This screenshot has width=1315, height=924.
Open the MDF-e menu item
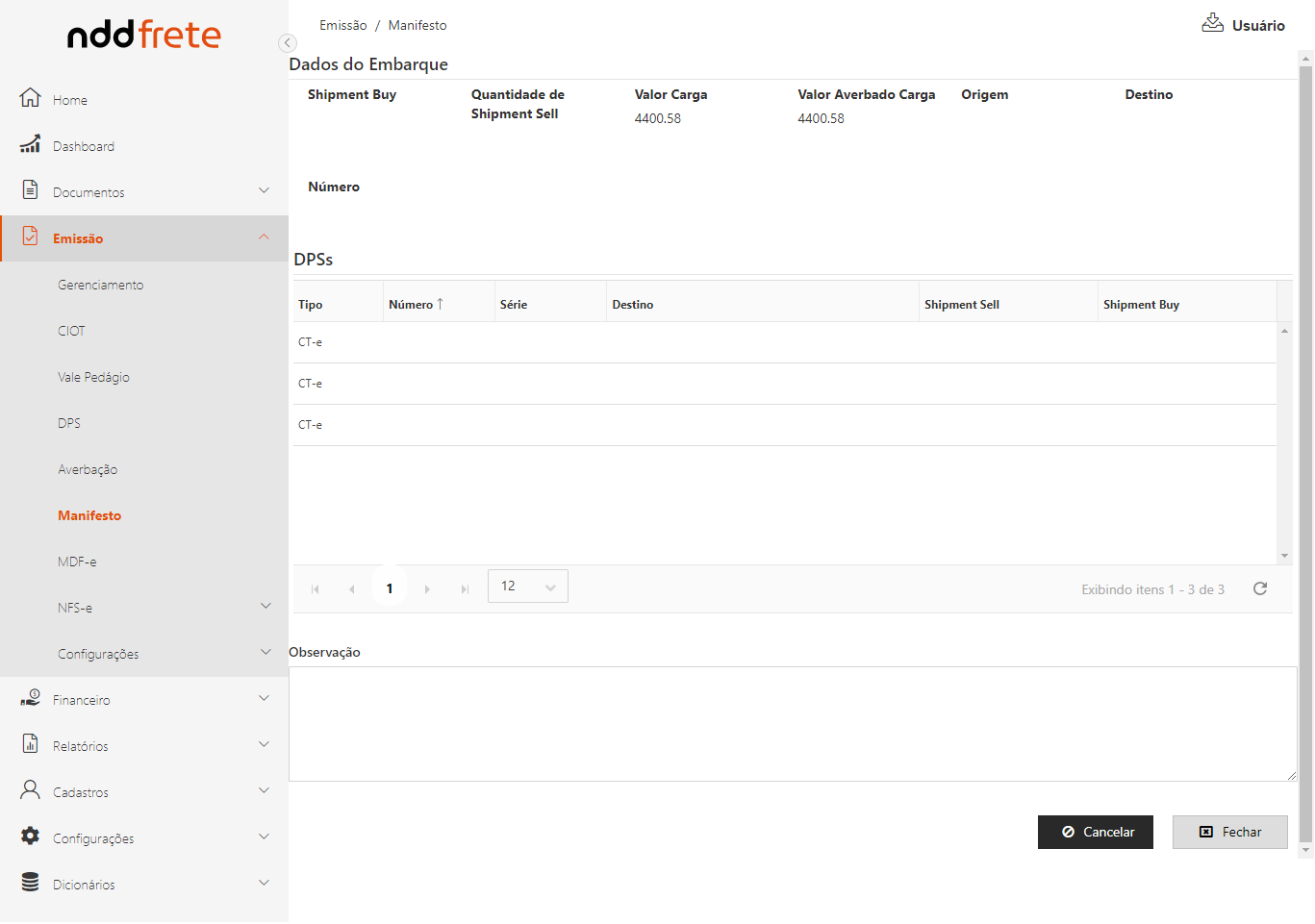[x=77, y=562]
